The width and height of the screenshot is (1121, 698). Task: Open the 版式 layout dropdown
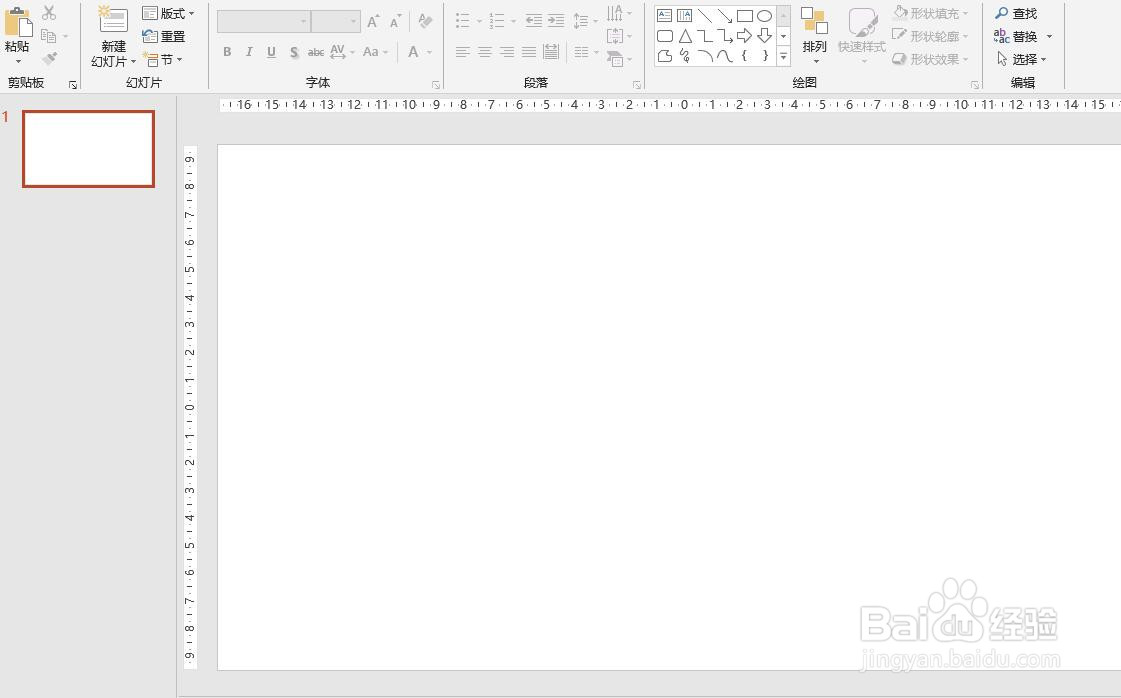pos(169,13)
